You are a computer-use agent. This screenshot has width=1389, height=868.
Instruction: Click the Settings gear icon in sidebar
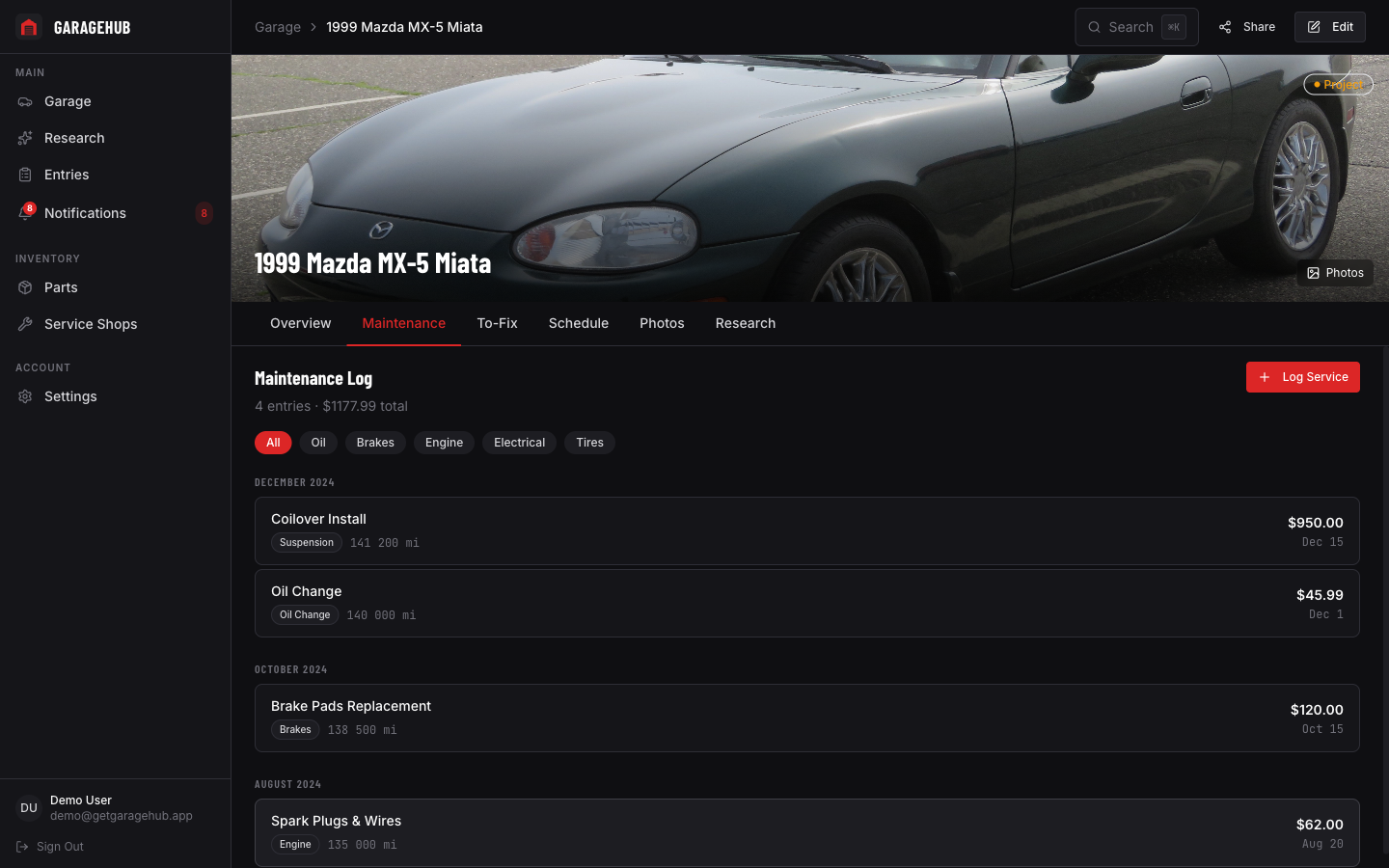pyautogui.click(x=25, y=396)
